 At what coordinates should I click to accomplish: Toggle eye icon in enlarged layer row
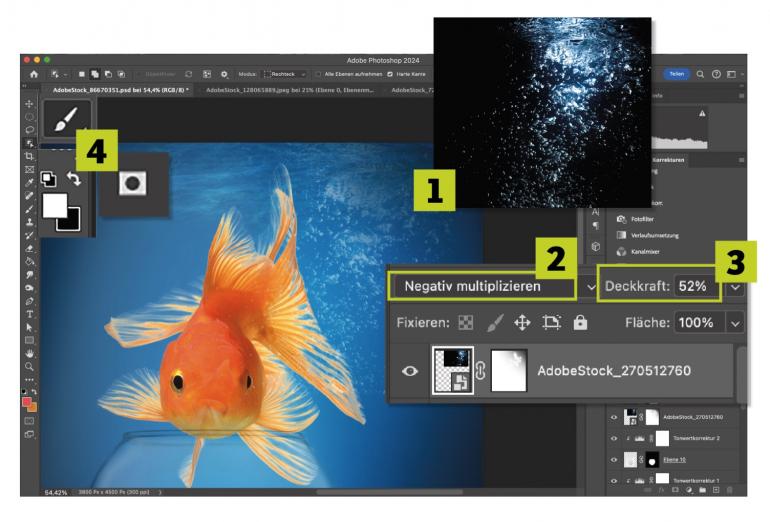(x=410, y=371)
